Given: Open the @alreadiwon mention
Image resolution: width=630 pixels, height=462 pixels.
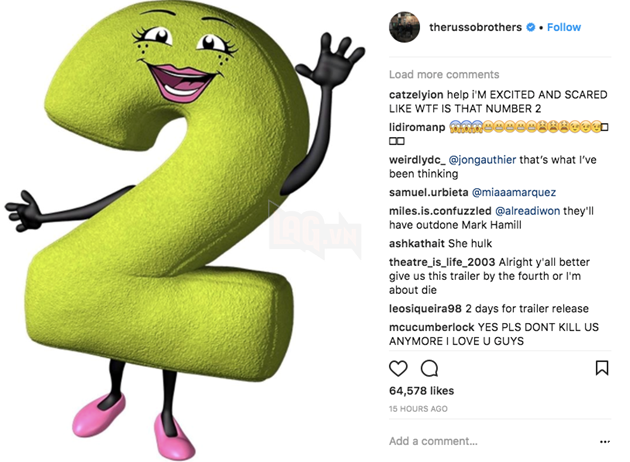Looking at the screenshot, I should (x=528, y=211).
